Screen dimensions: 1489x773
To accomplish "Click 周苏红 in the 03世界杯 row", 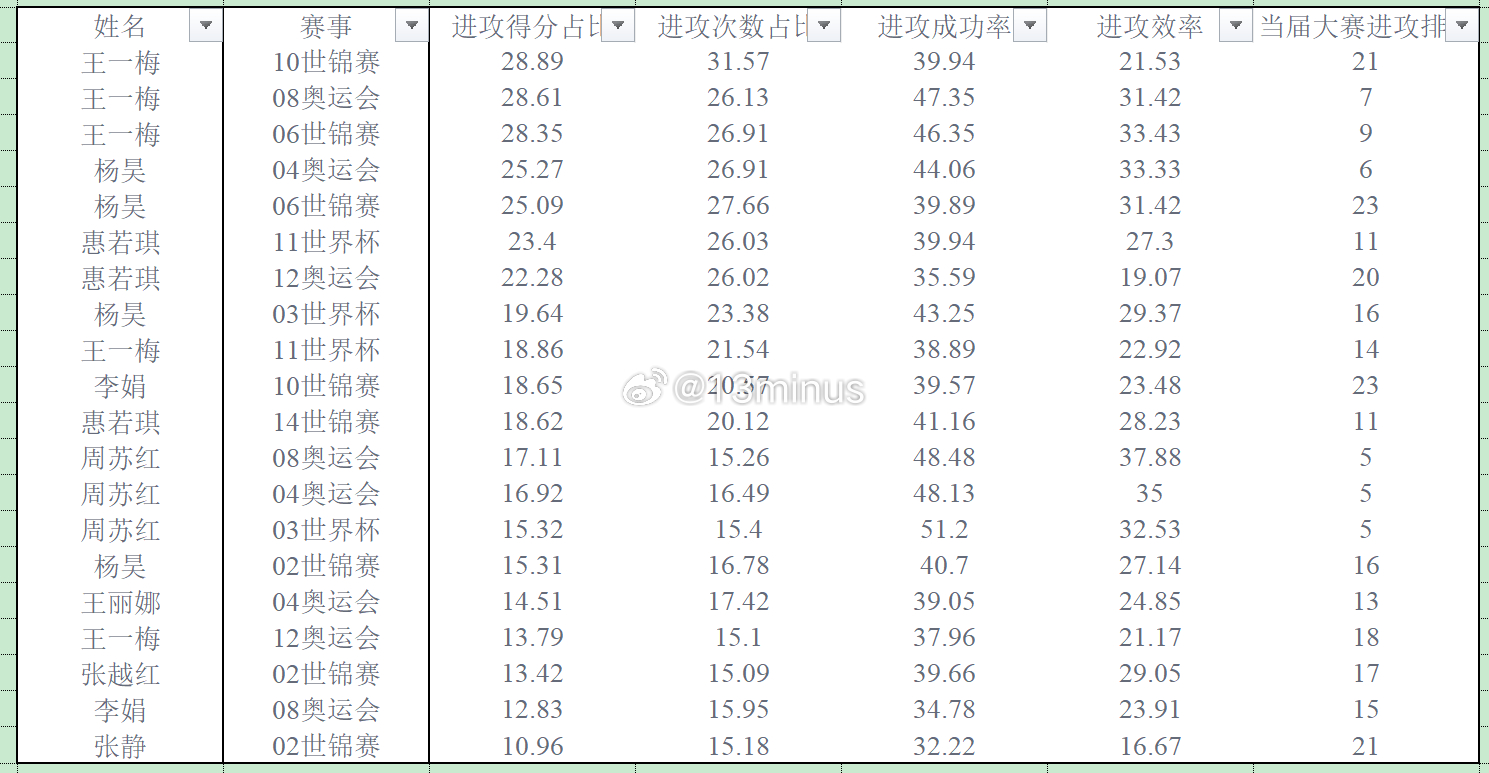I will [x=120, y=530].
